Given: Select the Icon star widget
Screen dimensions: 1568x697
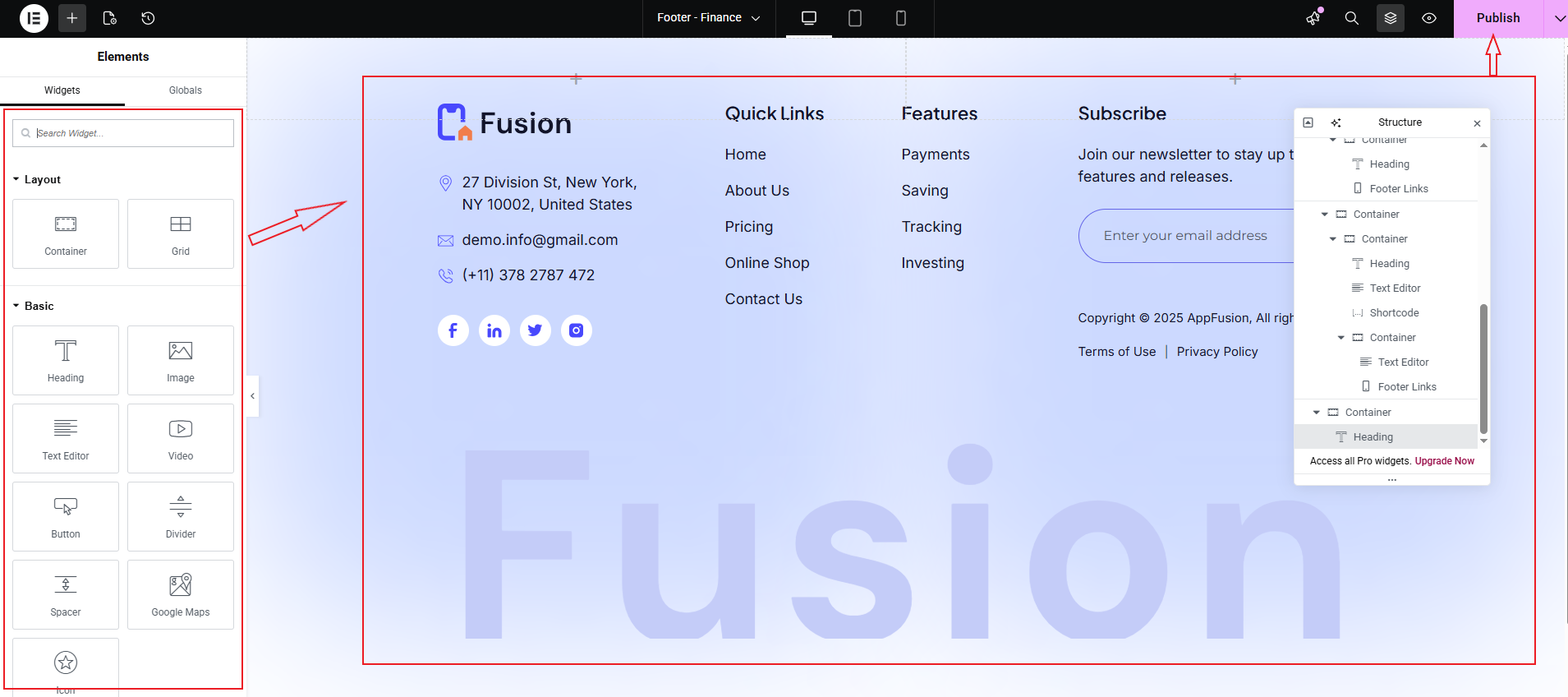Looking at the screenshot, I should (x=66, y=667).
